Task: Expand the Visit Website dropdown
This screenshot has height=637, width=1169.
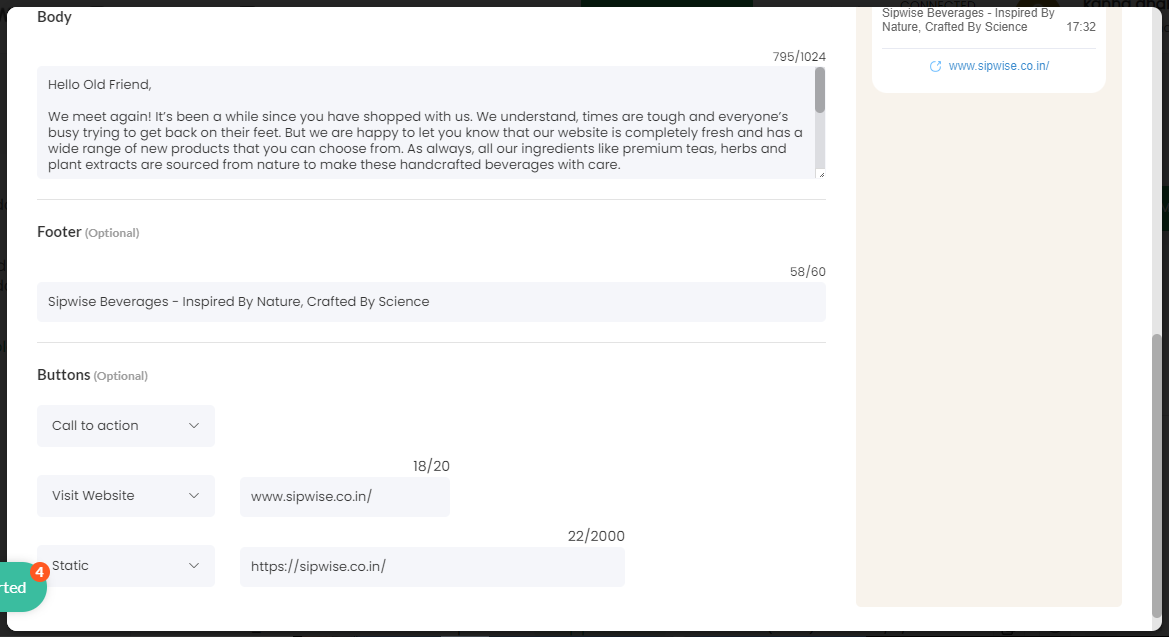Action: coord(125,495)
